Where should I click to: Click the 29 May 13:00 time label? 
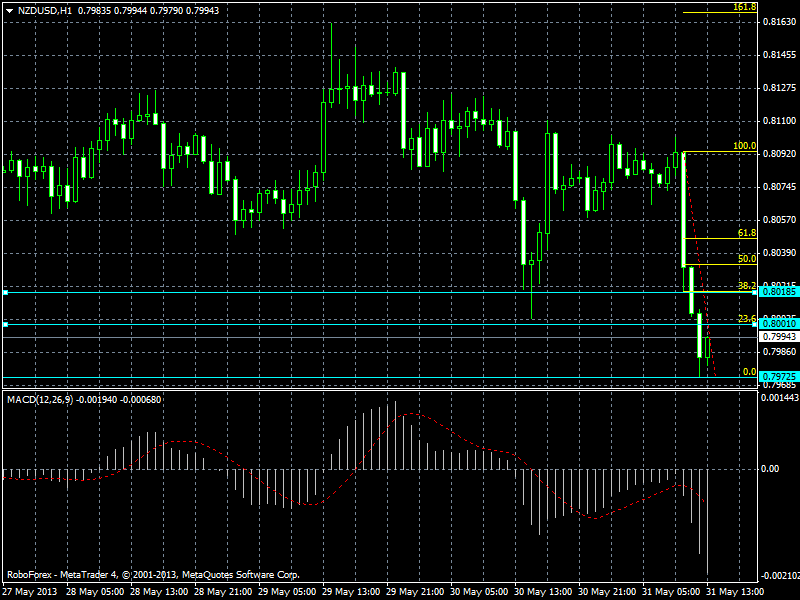(351, 592)
